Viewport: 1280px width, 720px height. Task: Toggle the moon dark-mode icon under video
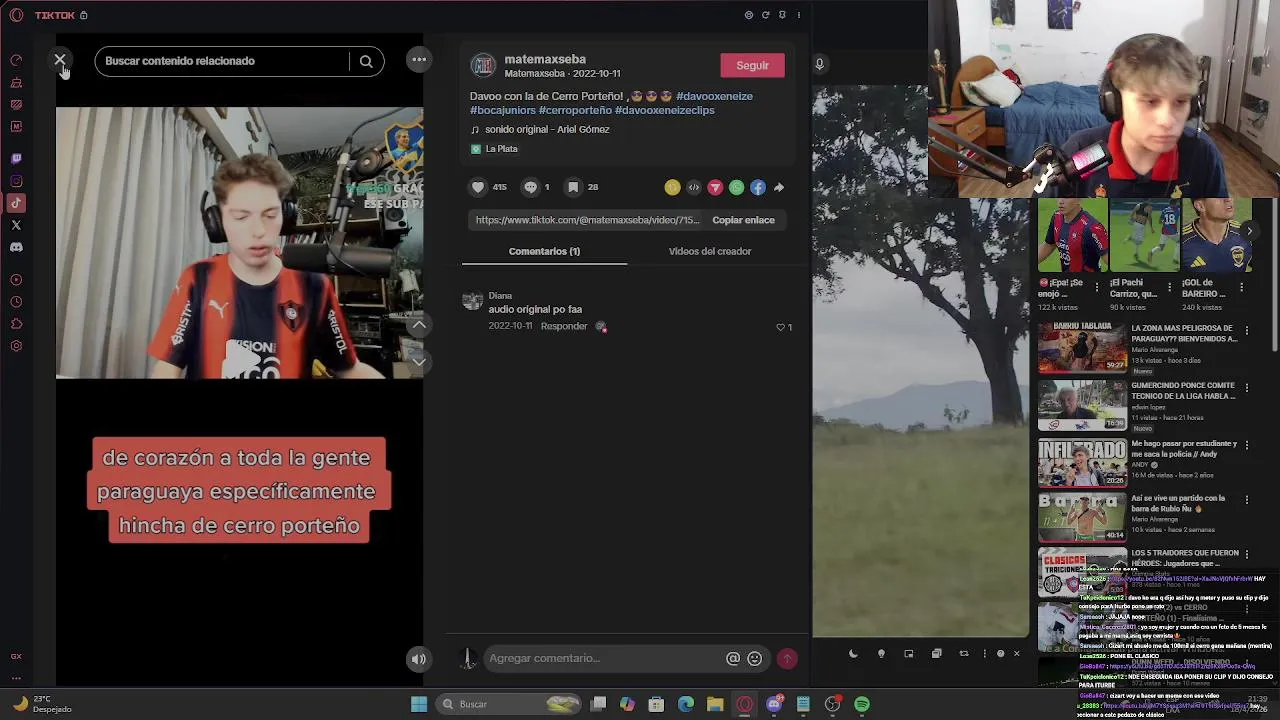coord(853,654)
